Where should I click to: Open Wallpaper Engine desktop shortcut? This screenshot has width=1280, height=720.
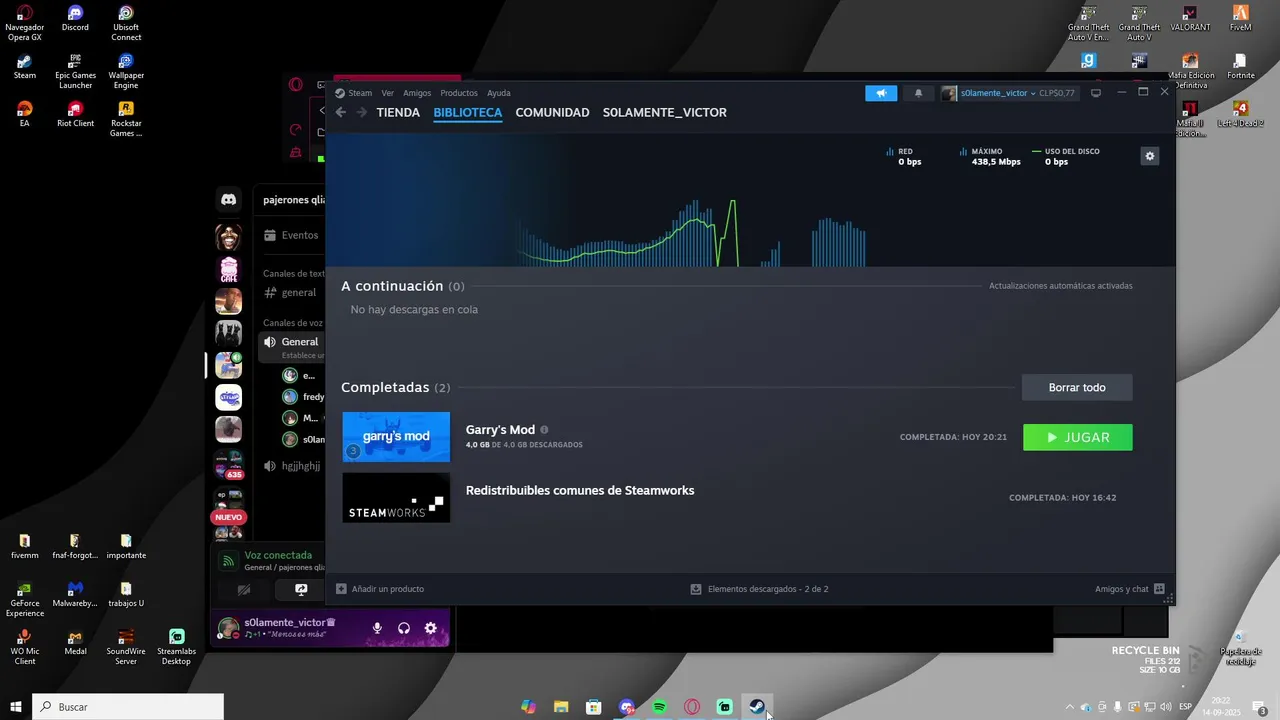click(x=126, y=70)
